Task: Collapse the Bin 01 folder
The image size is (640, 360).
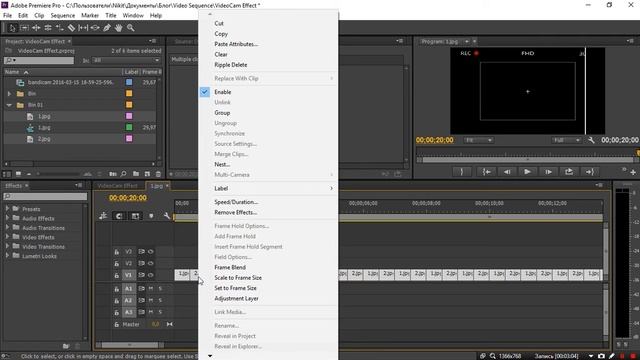Action: (x=9, y=105)
